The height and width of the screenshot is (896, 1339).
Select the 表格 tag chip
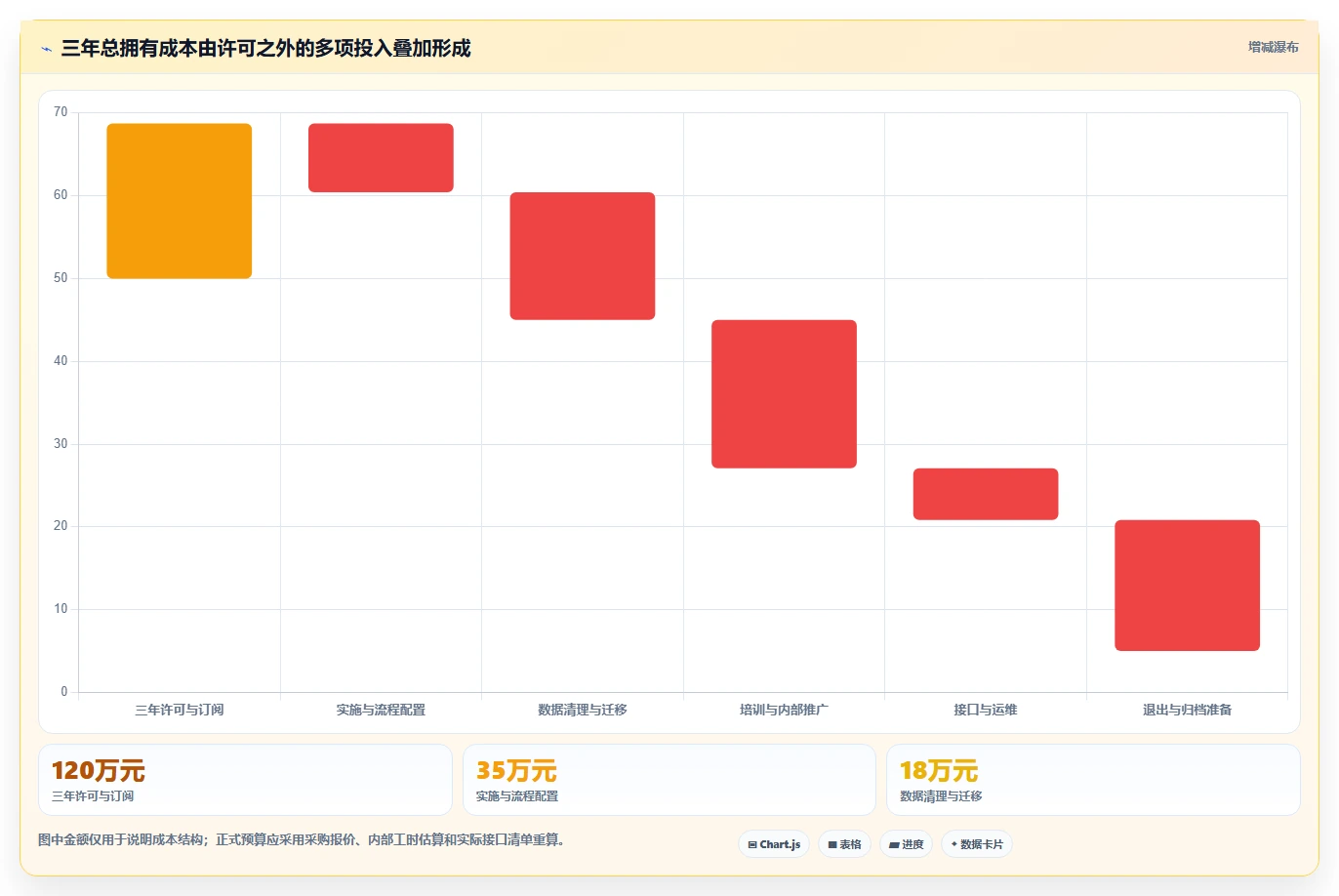(x=844, y=844)
